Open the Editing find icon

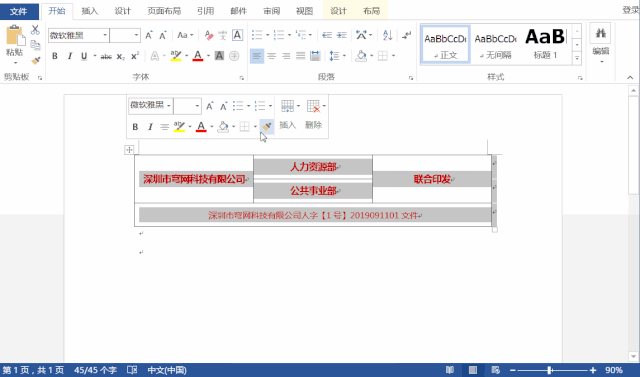click(600, 33)
